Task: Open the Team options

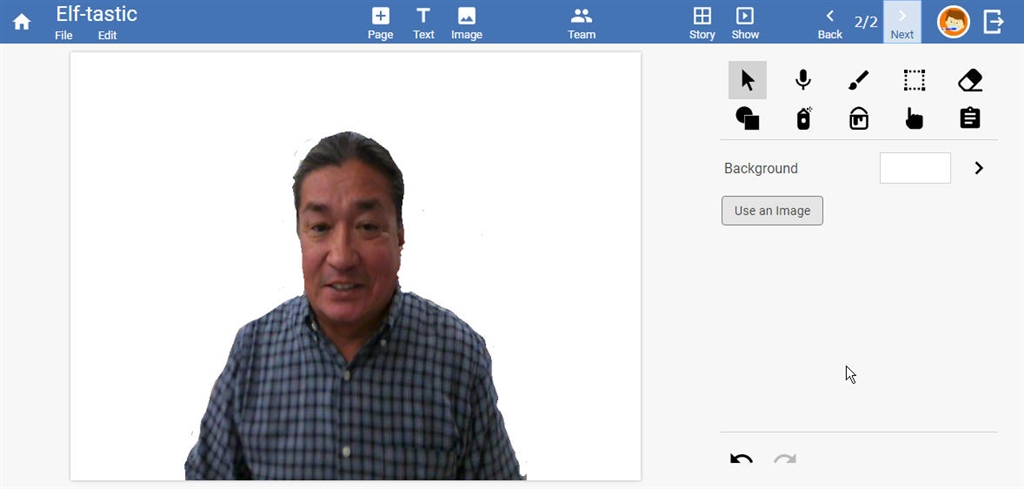Action: point(581,24)
